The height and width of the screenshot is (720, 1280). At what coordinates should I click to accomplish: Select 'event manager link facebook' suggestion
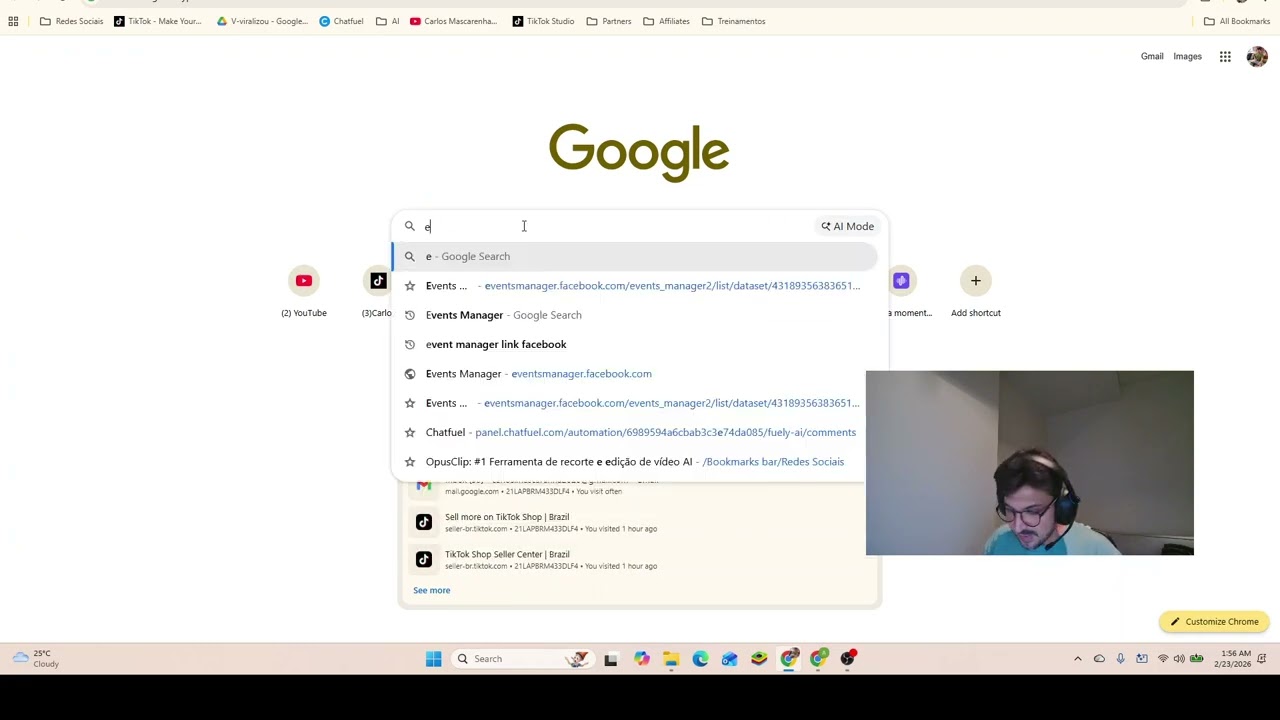[x=635, y=344]
